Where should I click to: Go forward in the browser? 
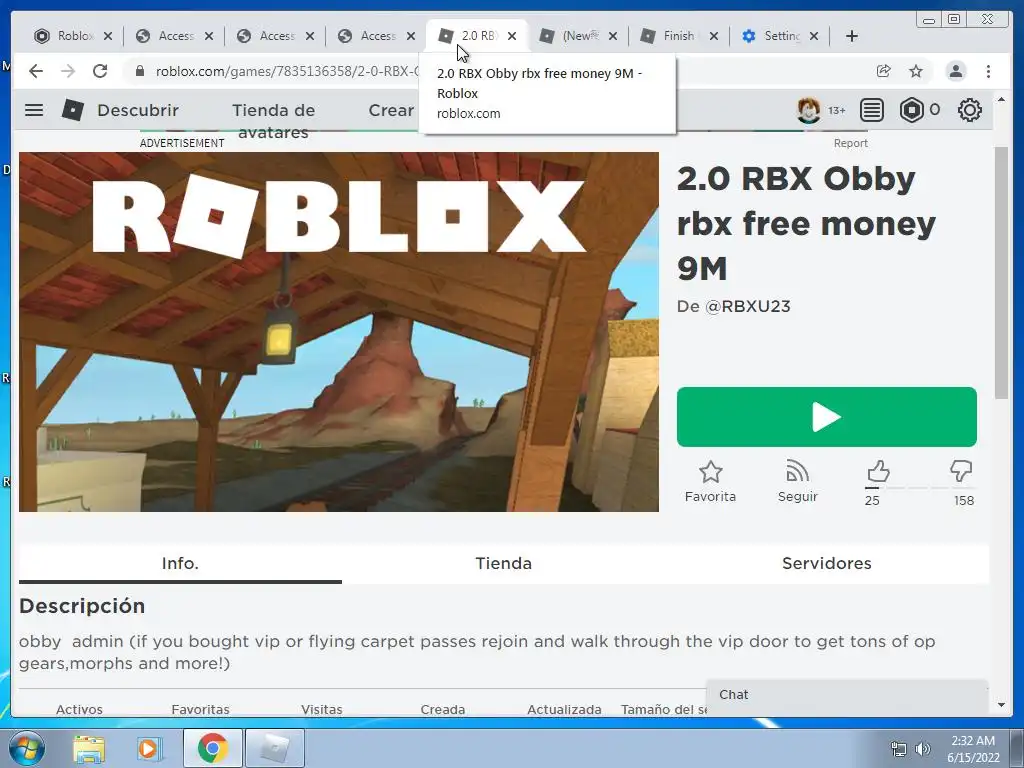coord(68,71)
